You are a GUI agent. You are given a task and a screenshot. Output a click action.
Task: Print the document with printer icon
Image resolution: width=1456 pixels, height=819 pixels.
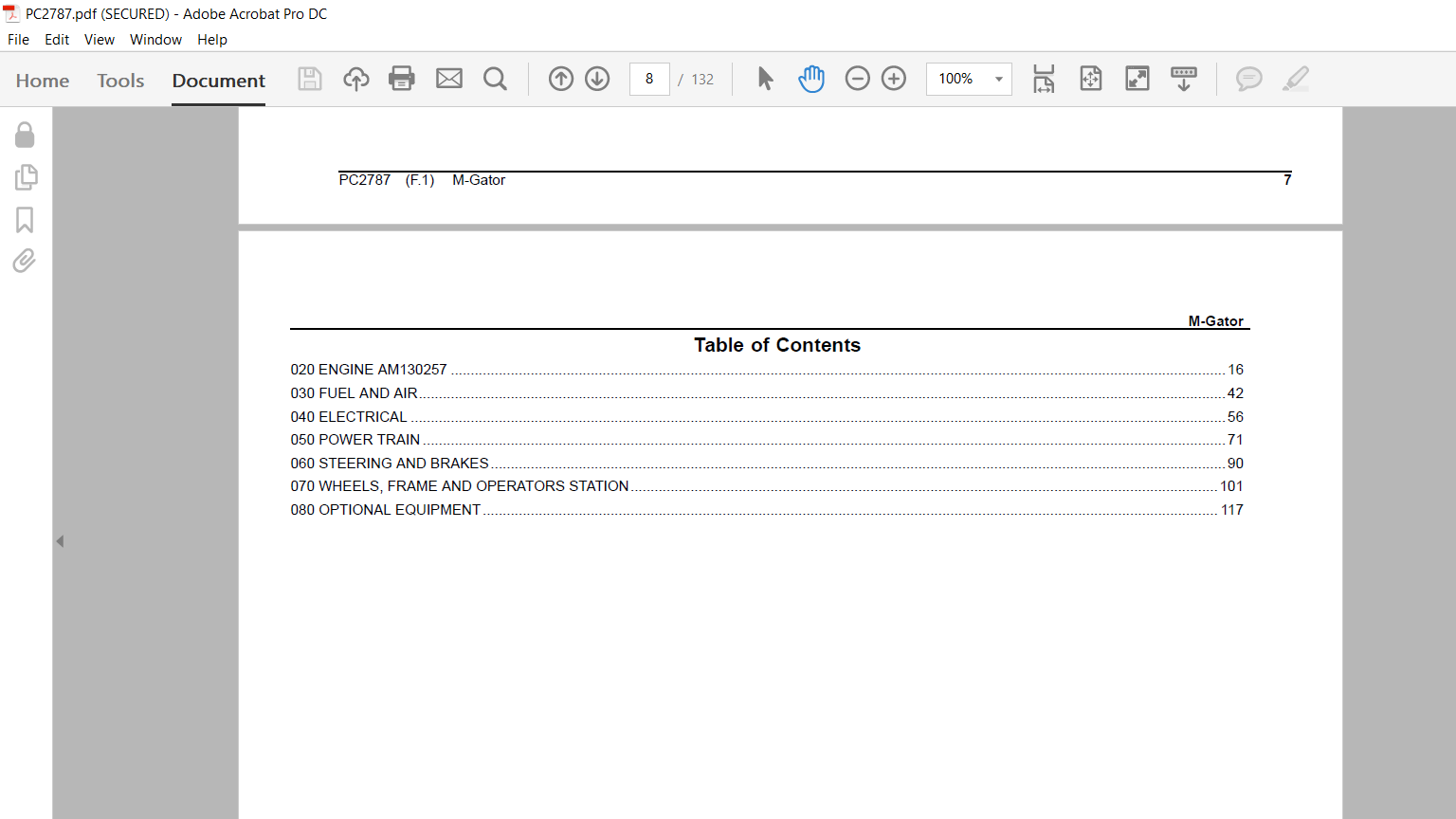(402, 79)
